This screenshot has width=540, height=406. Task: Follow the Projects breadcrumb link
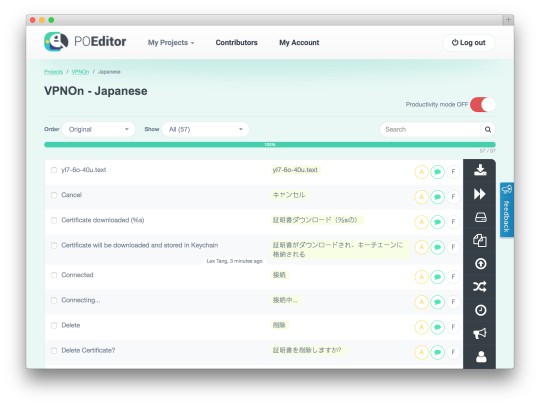coord(53,72)
